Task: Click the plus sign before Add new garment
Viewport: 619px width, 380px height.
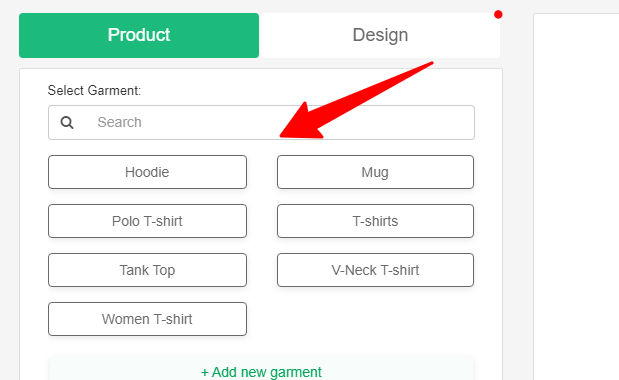Action: [204, 372]
